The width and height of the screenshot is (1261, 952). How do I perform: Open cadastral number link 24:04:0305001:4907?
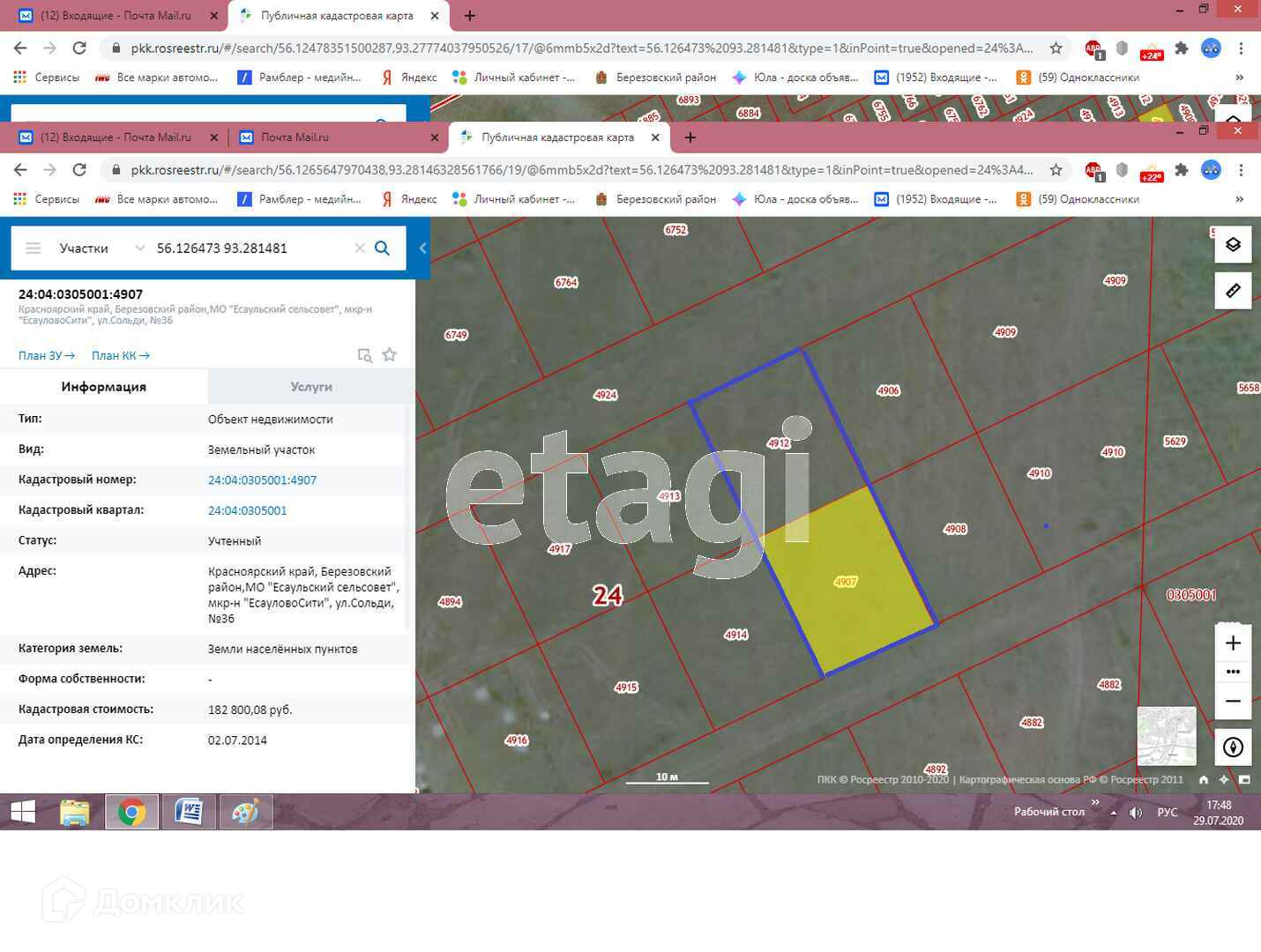click(x=262, y=480)
